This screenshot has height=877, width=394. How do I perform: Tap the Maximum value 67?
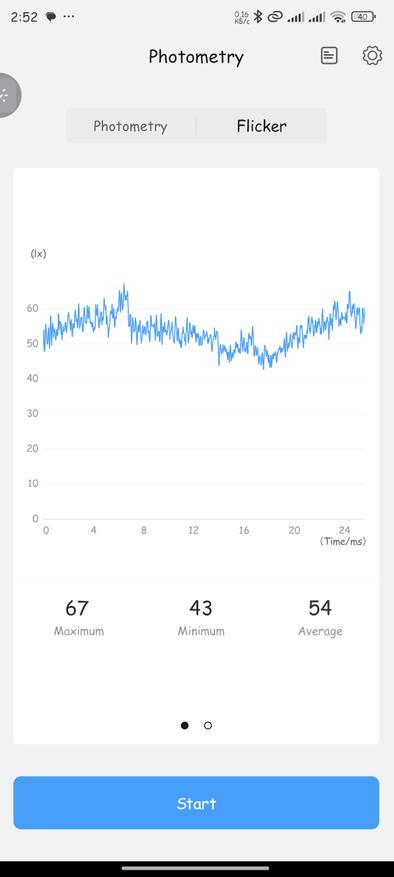point(77,607)
